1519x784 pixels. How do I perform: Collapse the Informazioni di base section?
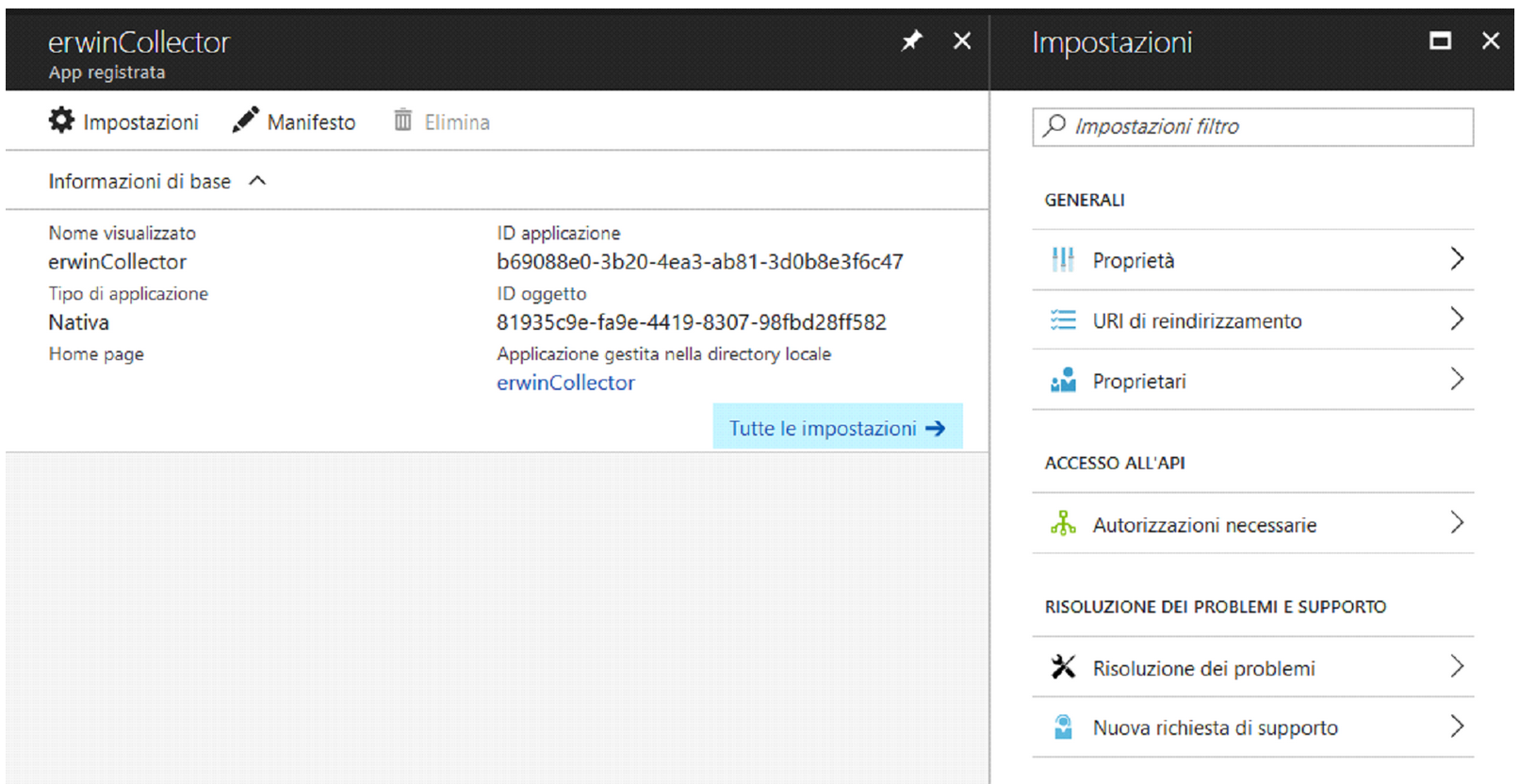click(x=257, y=181)
